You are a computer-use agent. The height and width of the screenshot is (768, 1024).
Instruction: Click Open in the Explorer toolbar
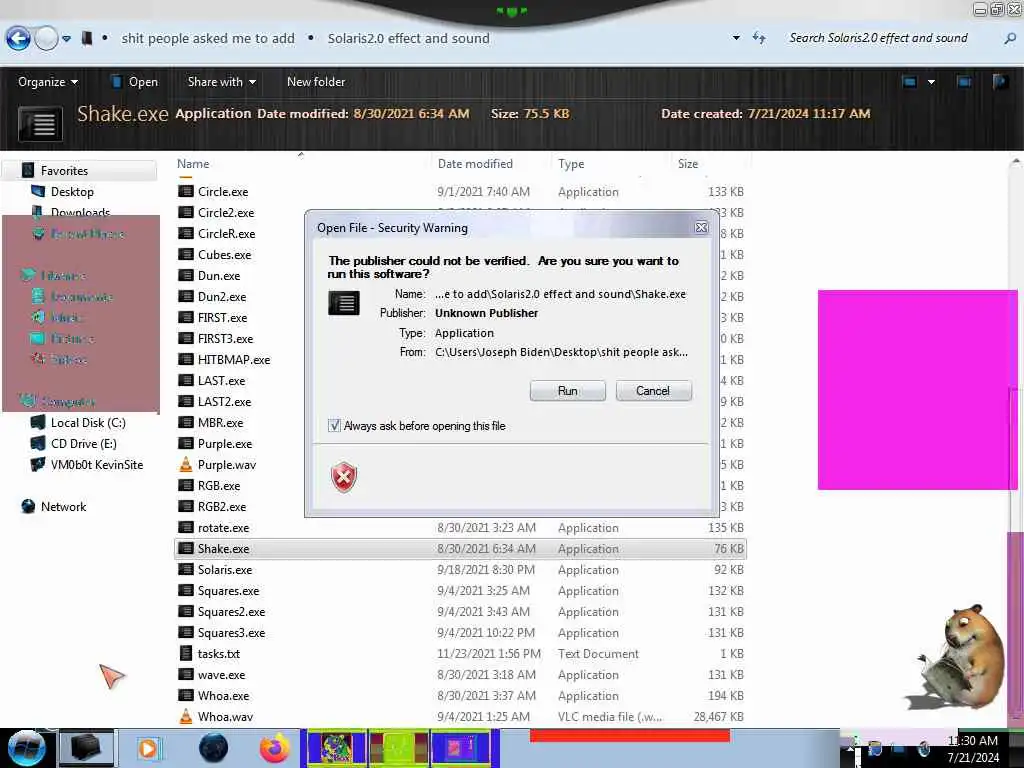[135, 82]
